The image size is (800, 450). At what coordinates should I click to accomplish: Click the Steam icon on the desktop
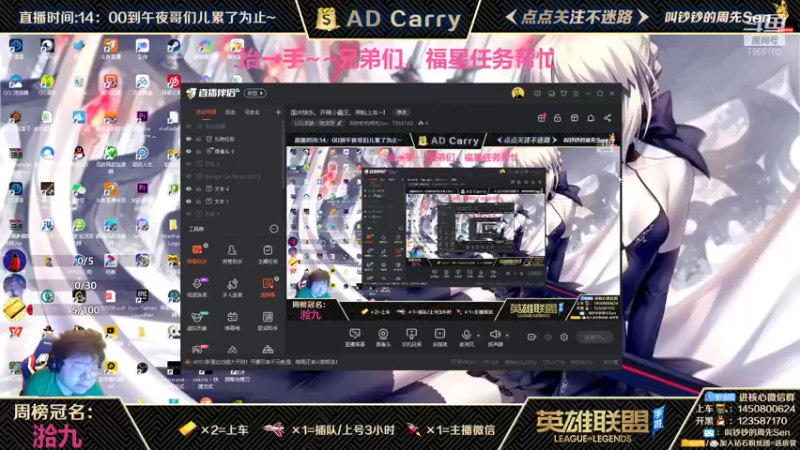pyautogui.click(x=173, y=49)
